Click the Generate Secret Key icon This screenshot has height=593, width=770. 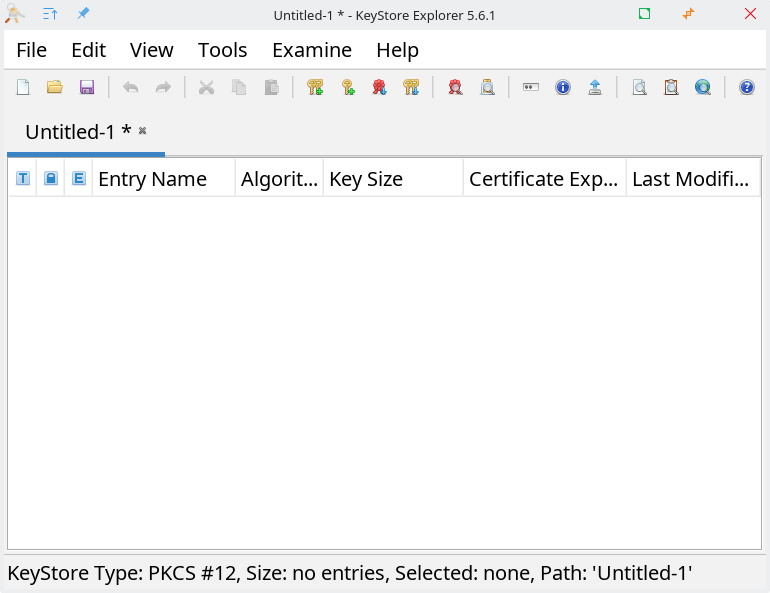[x=348, y=88]
